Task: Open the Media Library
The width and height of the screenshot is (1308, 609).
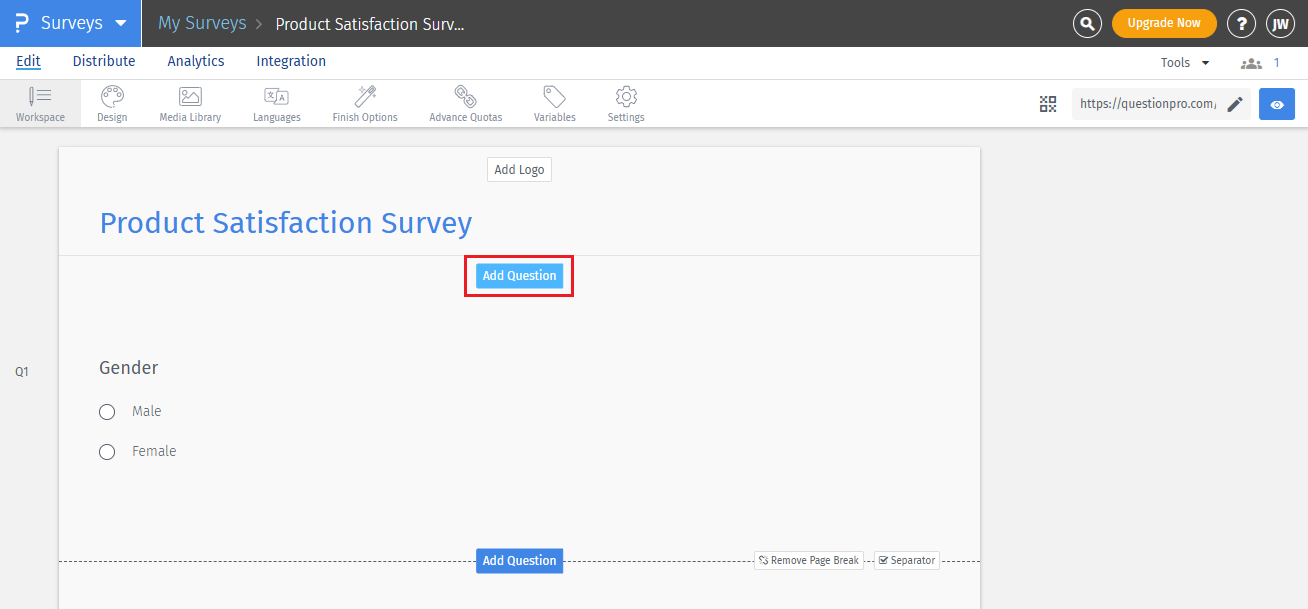Action: coord(189,103)
